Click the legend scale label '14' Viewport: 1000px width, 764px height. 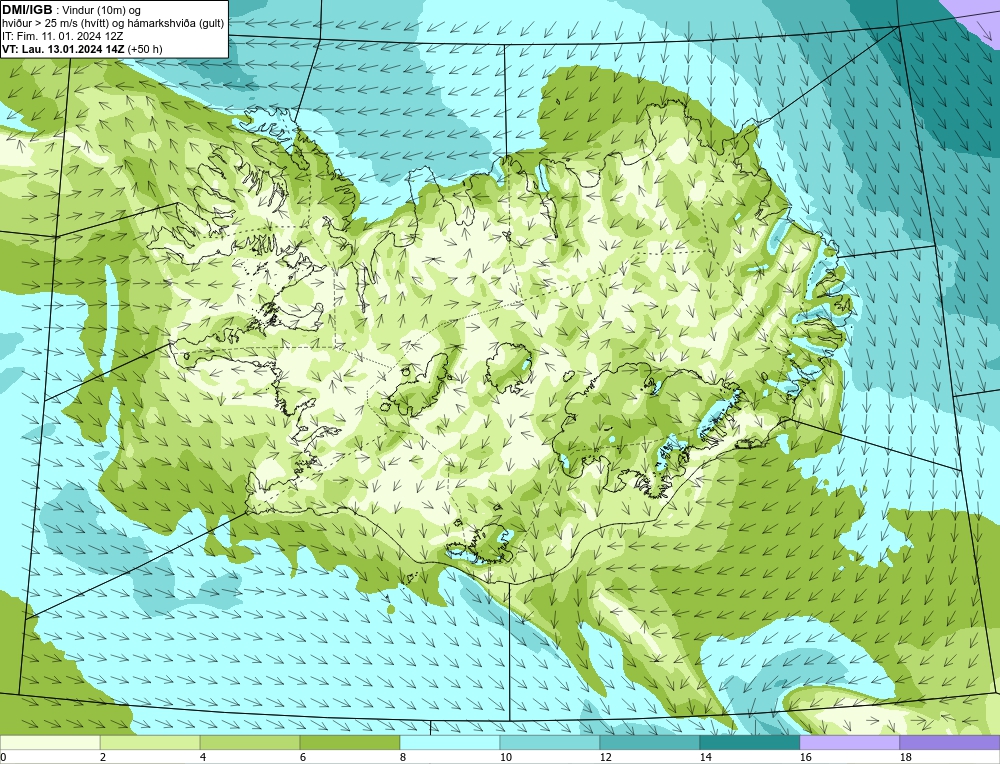click(x=705, y=757)
